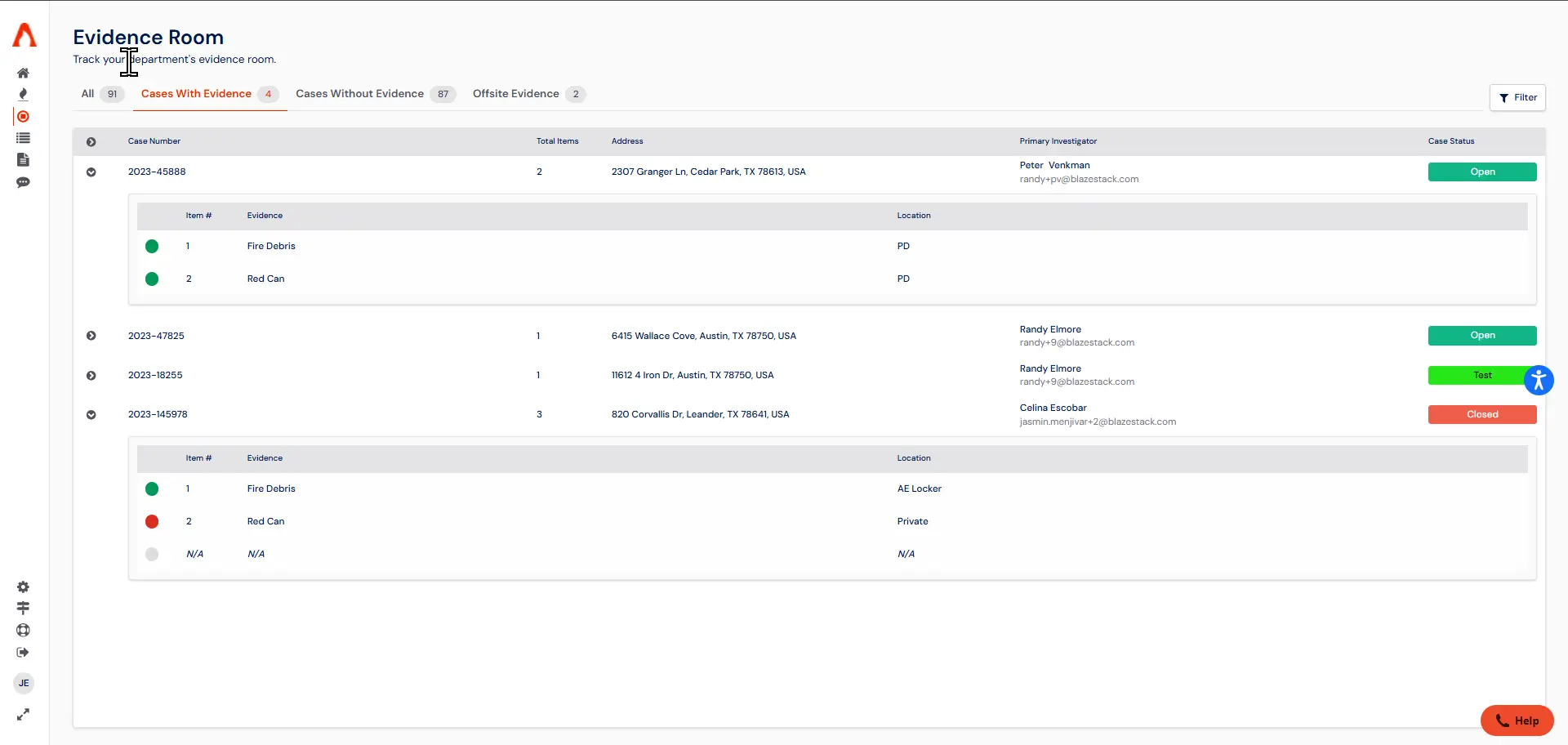Click case number 2023-145978
1568x745 pixels.
point(158,414)
